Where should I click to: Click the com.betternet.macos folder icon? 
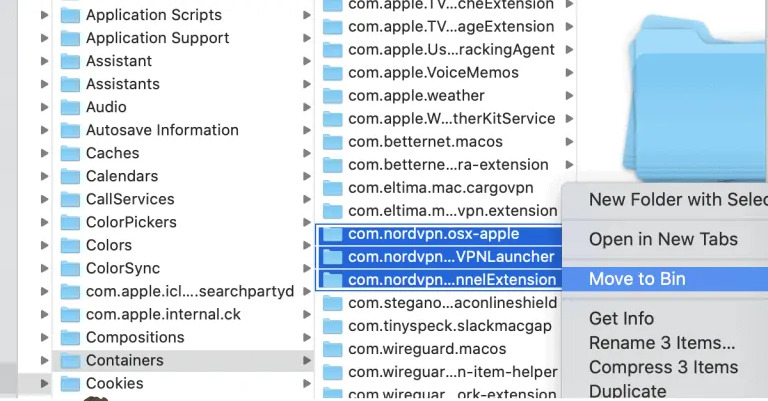[333, 142]
